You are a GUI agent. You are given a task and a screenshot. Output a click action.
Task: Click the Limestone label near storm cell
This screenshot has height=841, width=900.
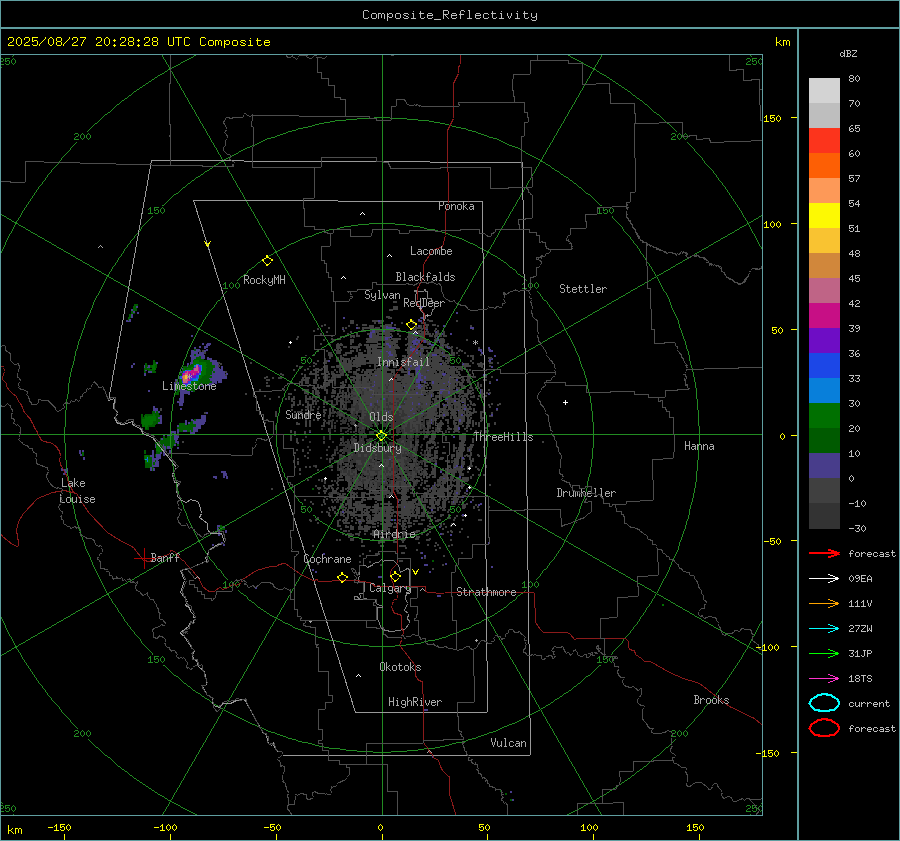tap(189, 386)
